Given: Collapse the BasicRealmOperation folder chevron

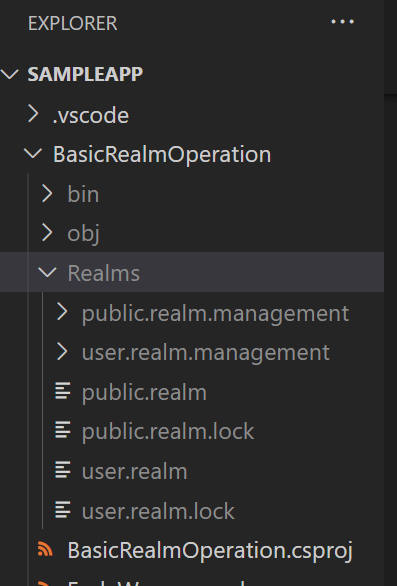Looking at the screenshot, I should click(x=33, y=154).
